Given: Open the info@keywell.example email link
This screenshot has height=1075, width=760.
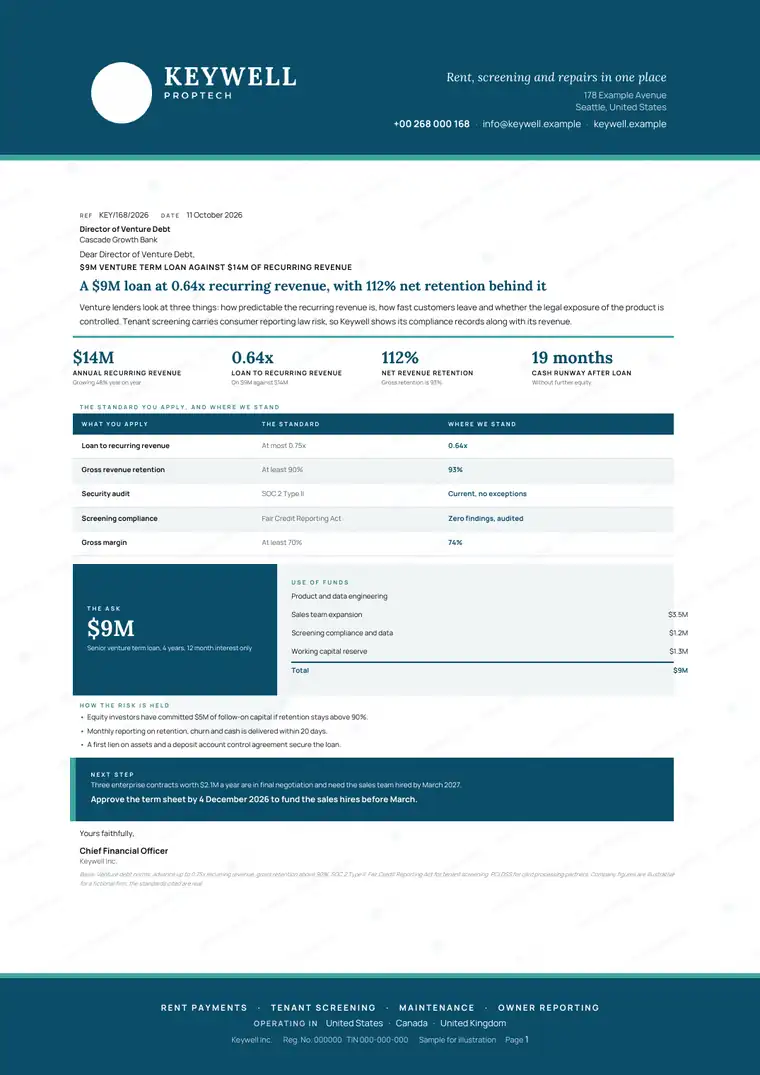Looking at the screenshot, I should (x=532, y=124).
